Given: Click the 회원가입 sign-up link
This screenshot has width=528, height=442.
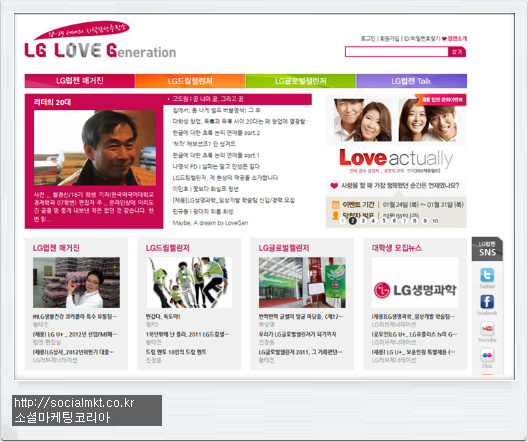Looking at the screenshot, I should click(x=389, y=39).
